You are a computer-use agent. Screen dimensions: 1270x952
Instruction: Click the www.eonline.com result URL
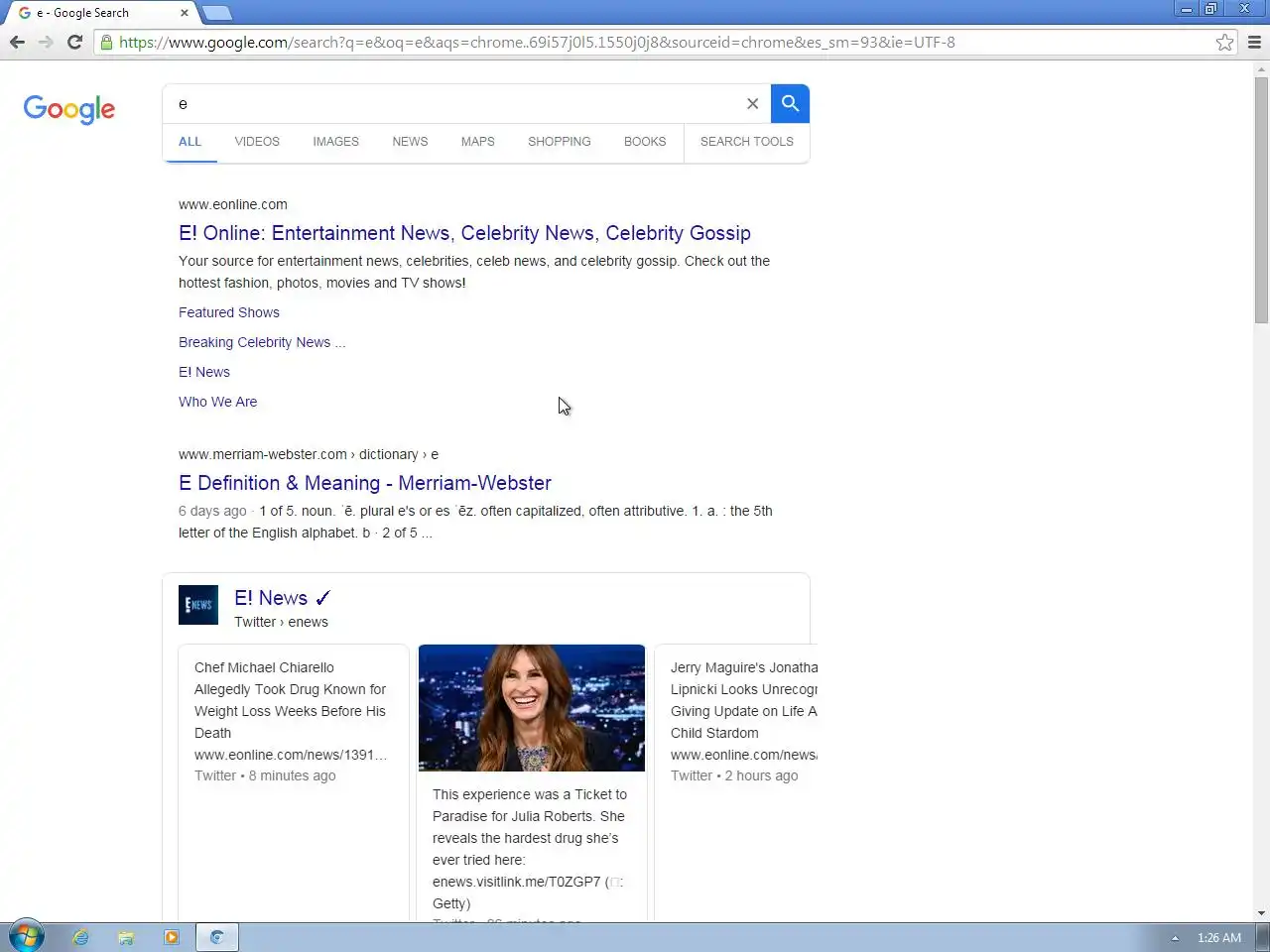[x=233, y=204]
